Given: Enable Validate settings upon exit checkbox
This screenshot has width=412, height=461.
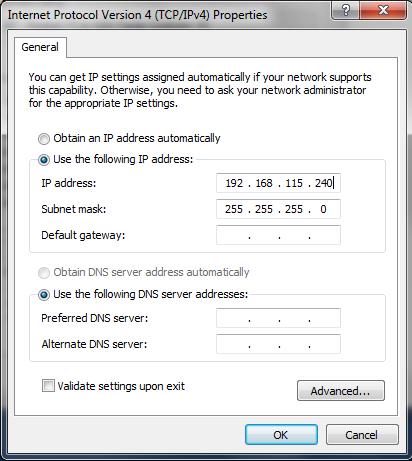Looking at the screenshot, I should click(x=48, y=386).
